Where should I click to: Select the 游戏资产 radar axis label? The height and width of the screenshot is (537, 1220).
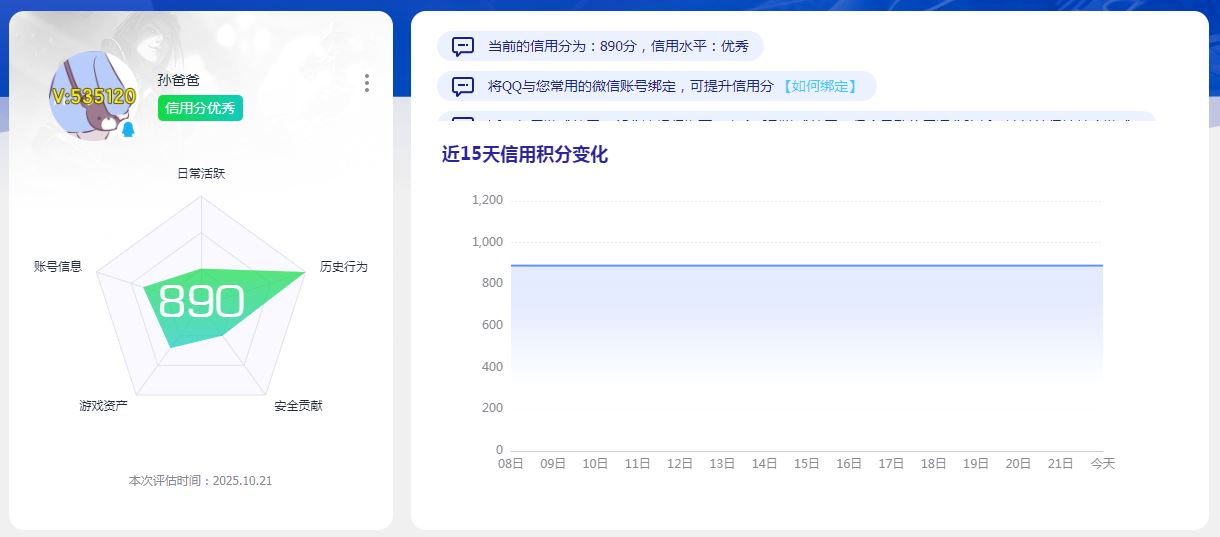(103, 406)
